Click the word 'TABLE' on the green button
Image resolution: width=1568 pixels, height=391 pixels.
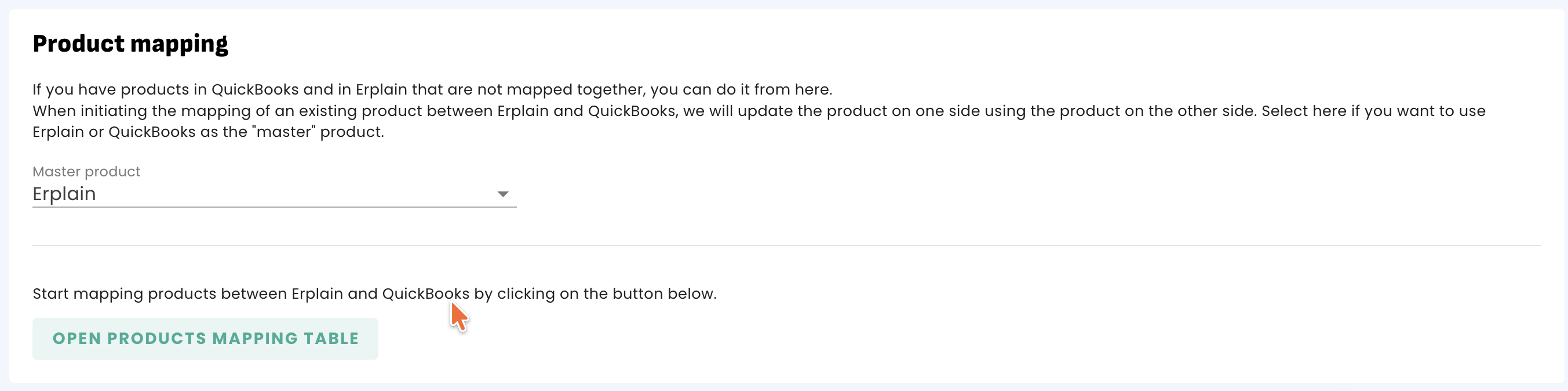tap(332, 339)
